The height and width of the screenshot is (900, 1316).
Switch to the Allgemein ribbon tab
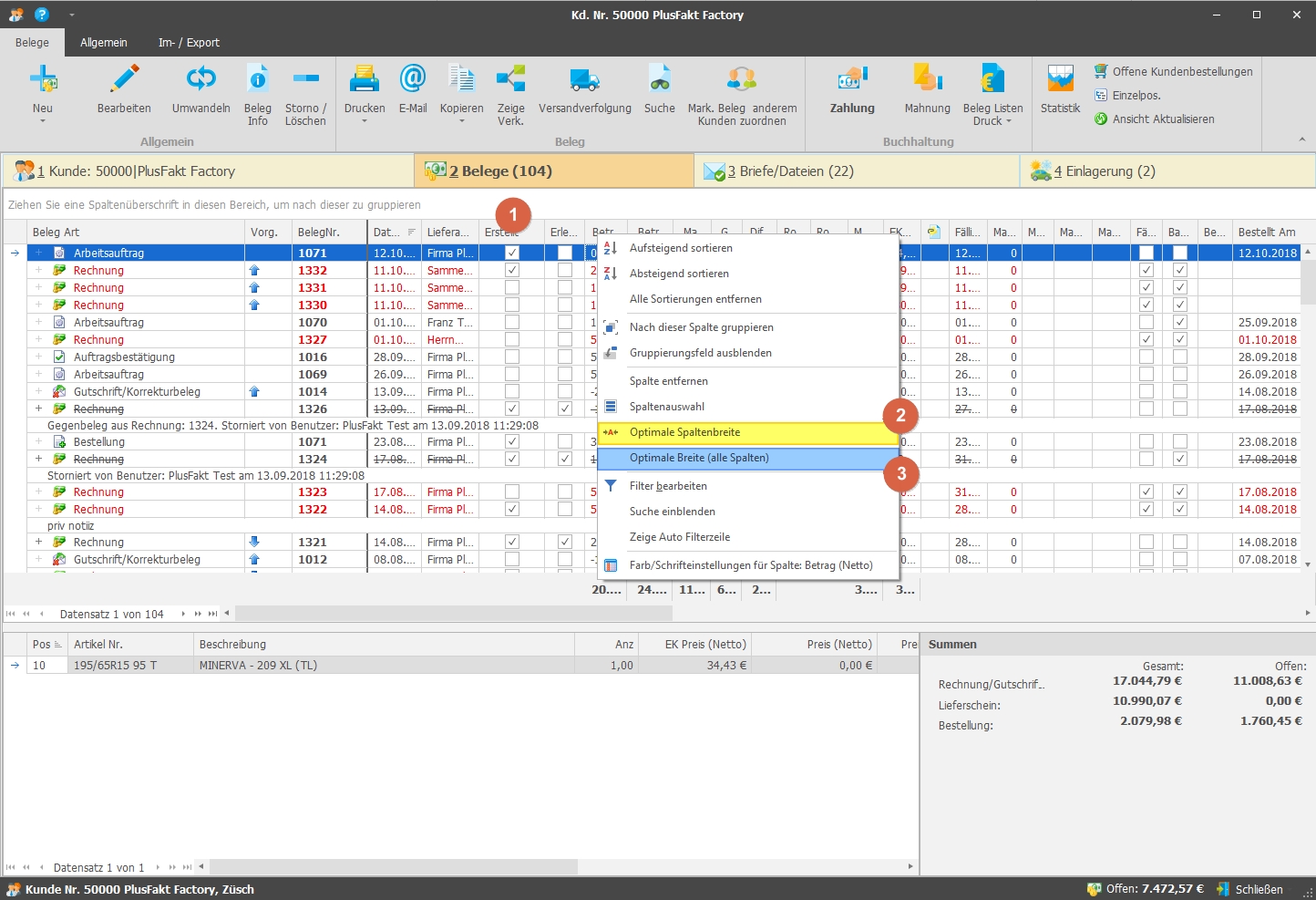point(104,42)
